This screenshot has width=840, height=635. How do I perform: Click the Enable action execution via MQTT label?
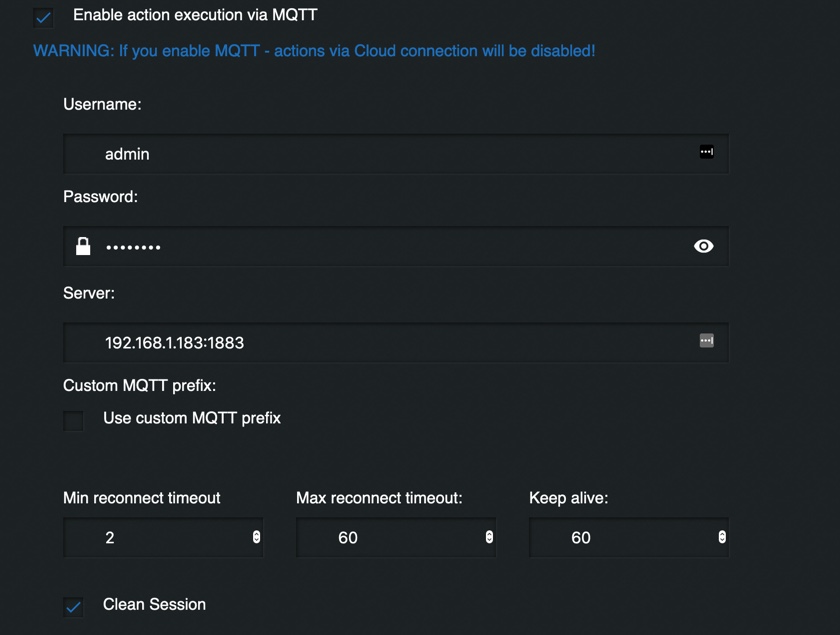pyautogui.click(x=196, y=15)
